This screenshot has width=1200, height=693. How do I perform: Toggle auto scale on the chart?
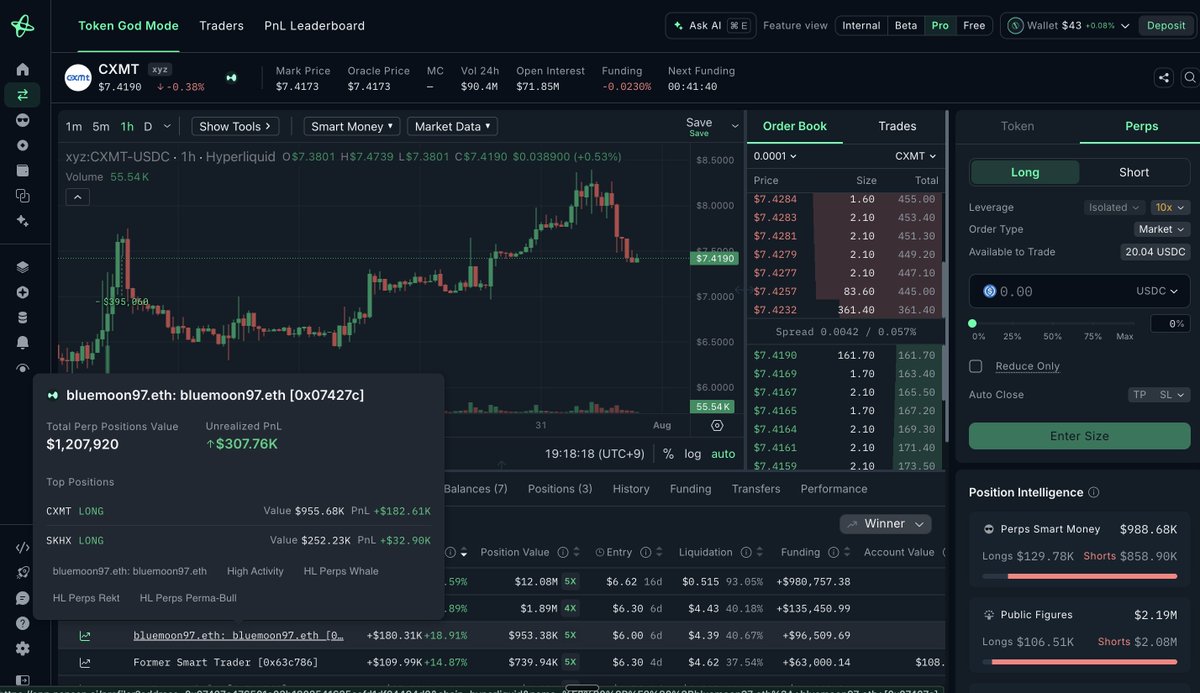tap(723, 454)
